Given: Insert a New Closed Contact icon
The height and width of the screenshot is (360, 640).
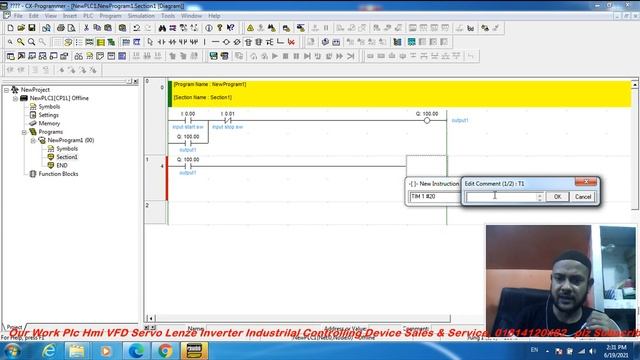Looking at the screenshot, I should coord(172,42).
